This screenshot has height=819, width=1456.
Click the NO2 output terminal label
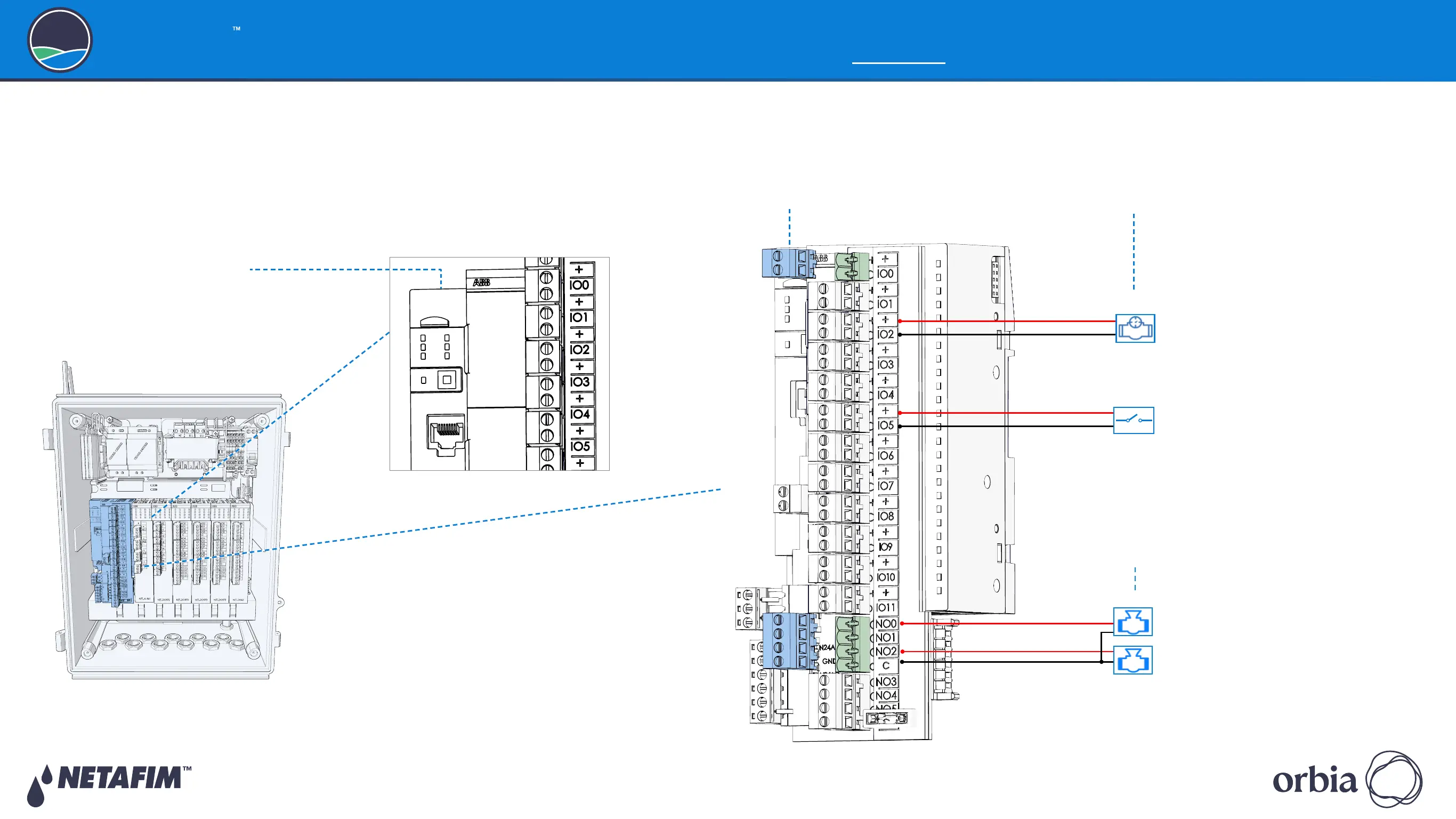coord(886,652)
